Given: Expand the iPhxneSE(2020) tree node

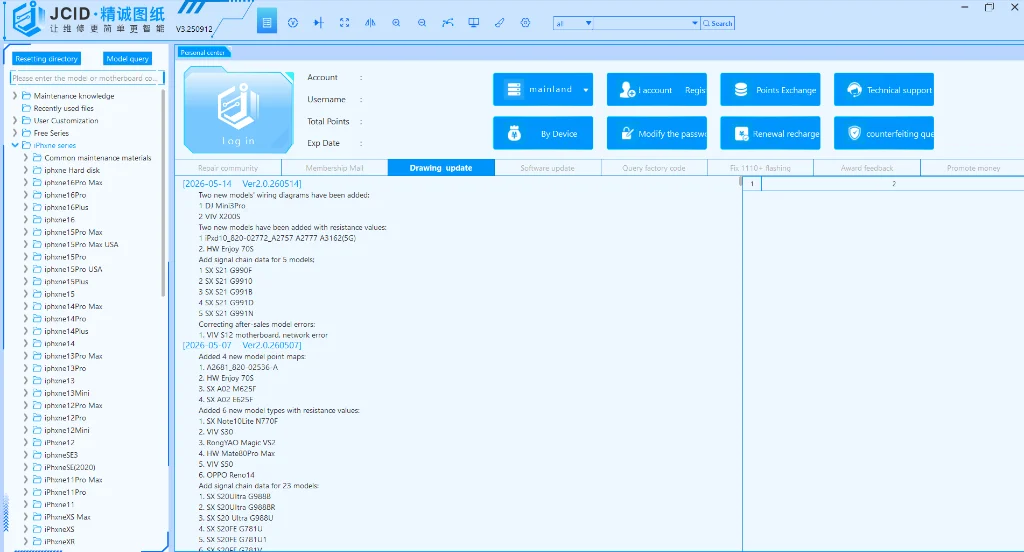Looking at the screenshot, I should (26, 467).
